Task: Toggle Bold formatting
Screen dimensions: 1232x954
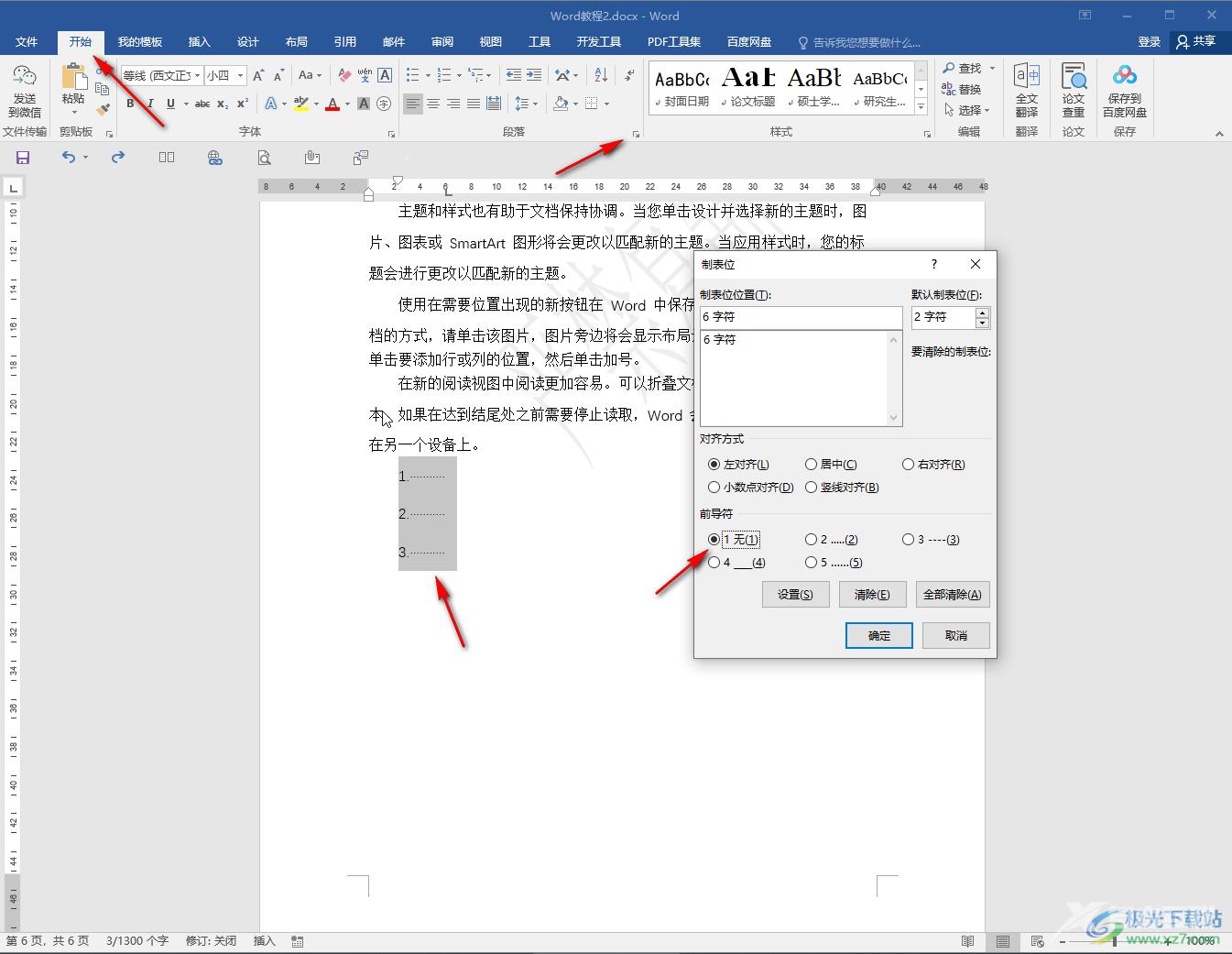Action: [130, 104]
